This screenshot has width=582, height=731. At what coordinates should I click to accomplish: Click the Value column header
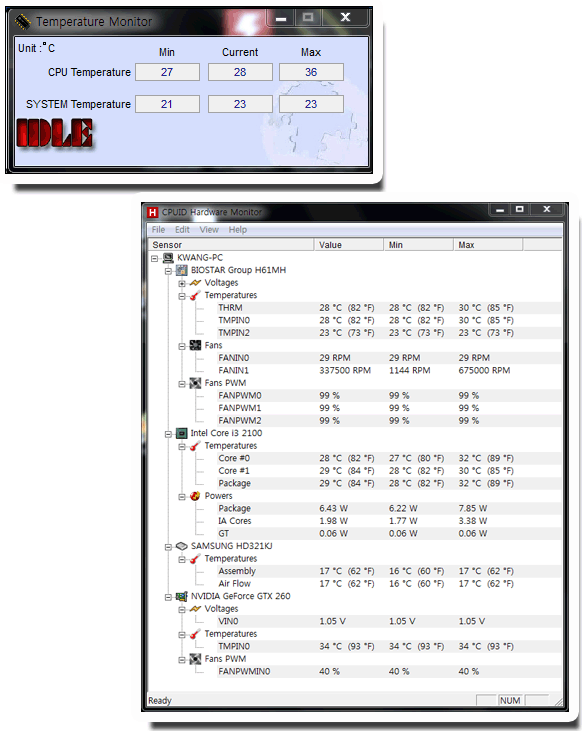pos(349,245)
